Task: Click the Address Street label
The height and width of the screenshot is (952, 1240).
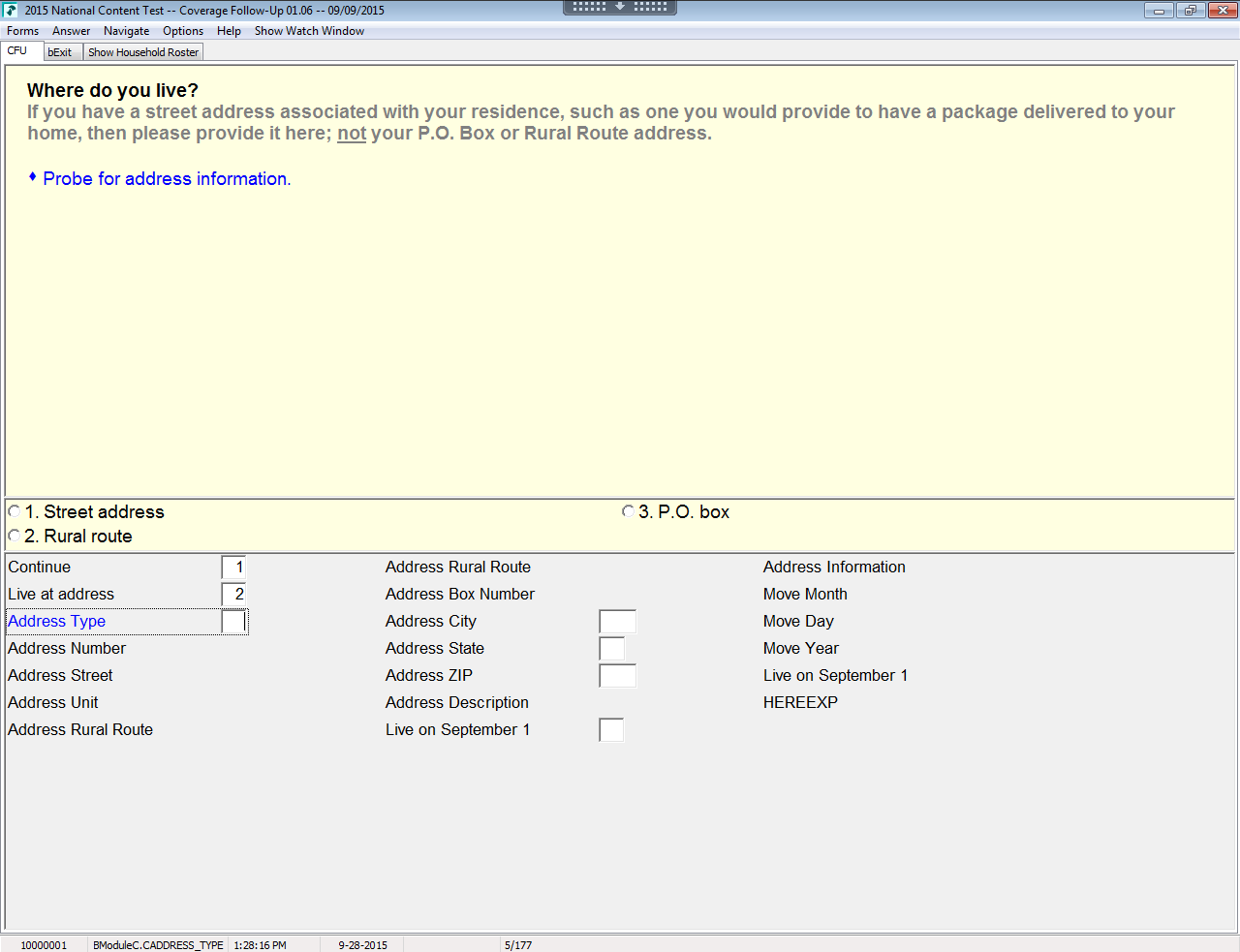Action: point(60,676)
